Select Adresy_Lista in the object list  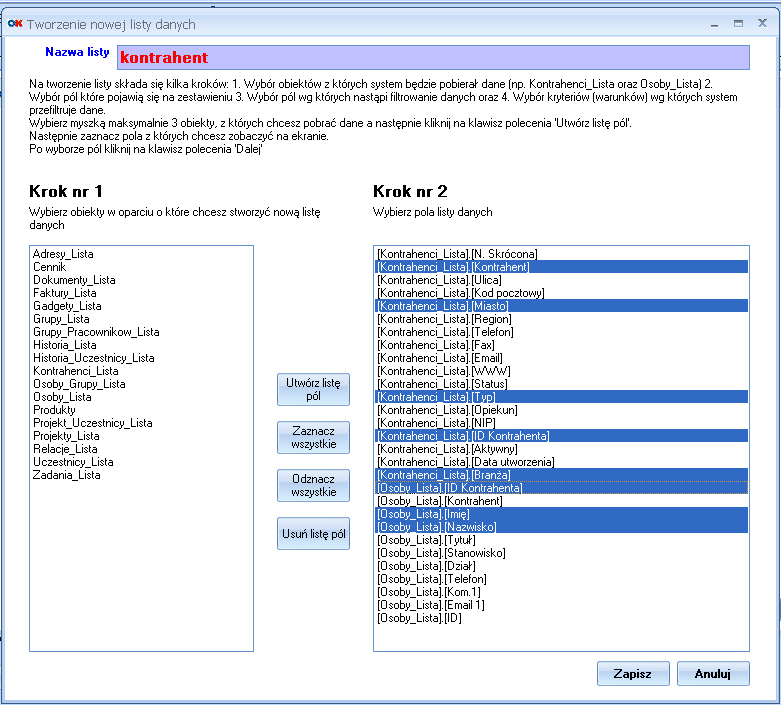[x=141, y=254]
